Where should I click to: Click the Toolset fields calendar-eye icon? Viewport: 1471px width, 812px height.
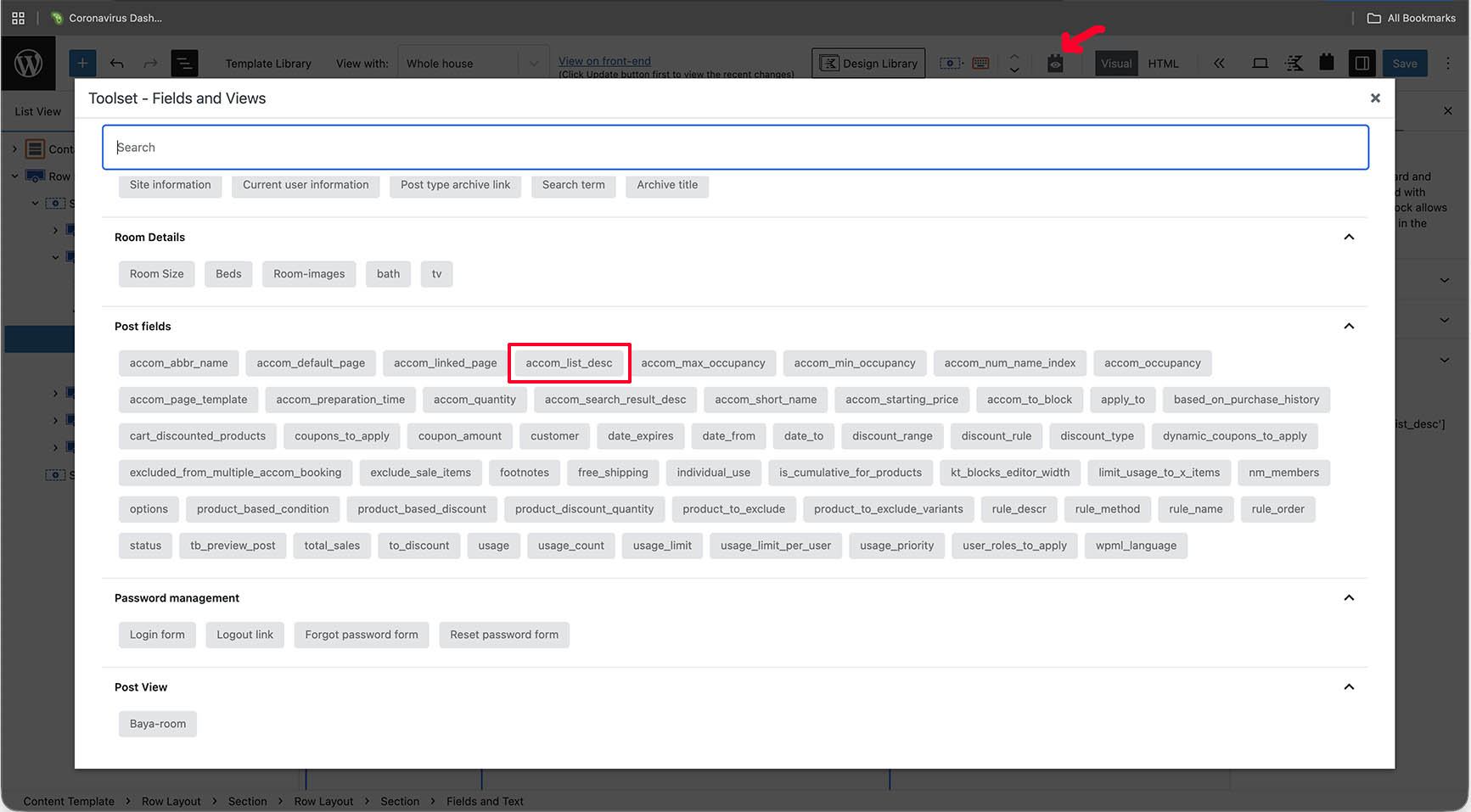tap(1055, 64)
